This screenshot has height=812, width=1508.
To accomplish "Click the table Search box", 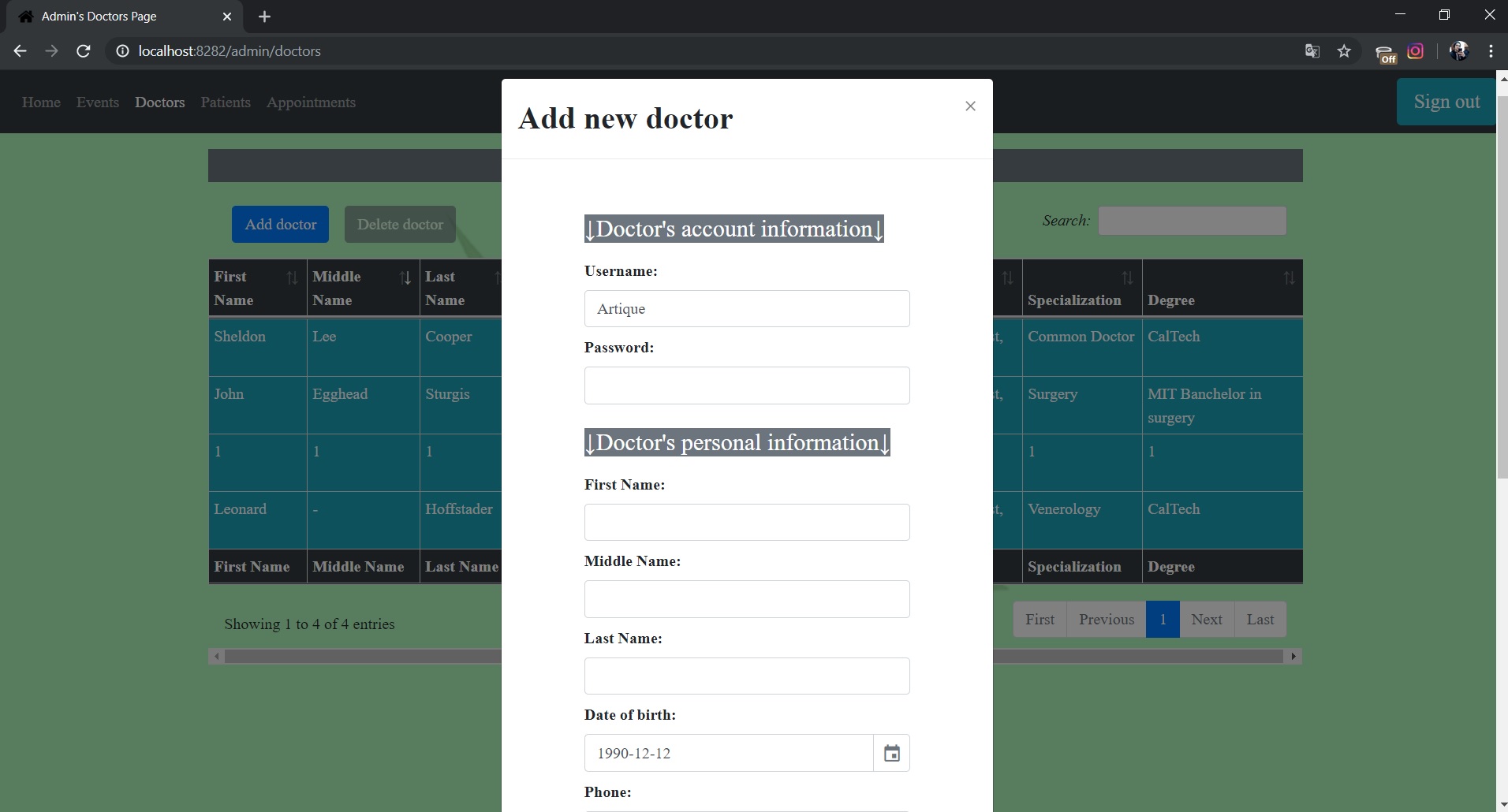I will [1192, 221].
